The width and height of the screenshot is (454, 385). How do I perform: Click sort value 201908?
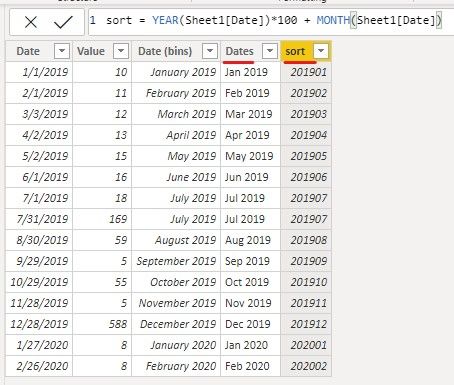(306, 240)
